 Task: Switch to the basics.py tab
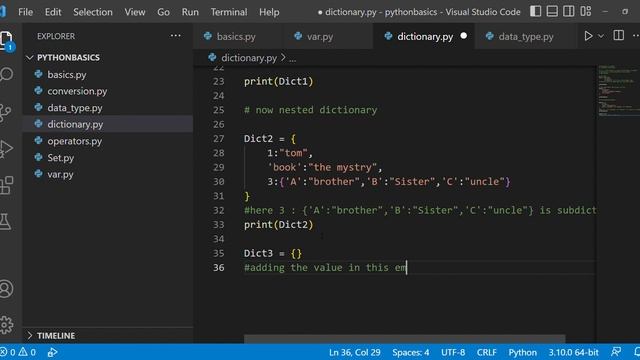pyautogui.click(x=236, y=36)
